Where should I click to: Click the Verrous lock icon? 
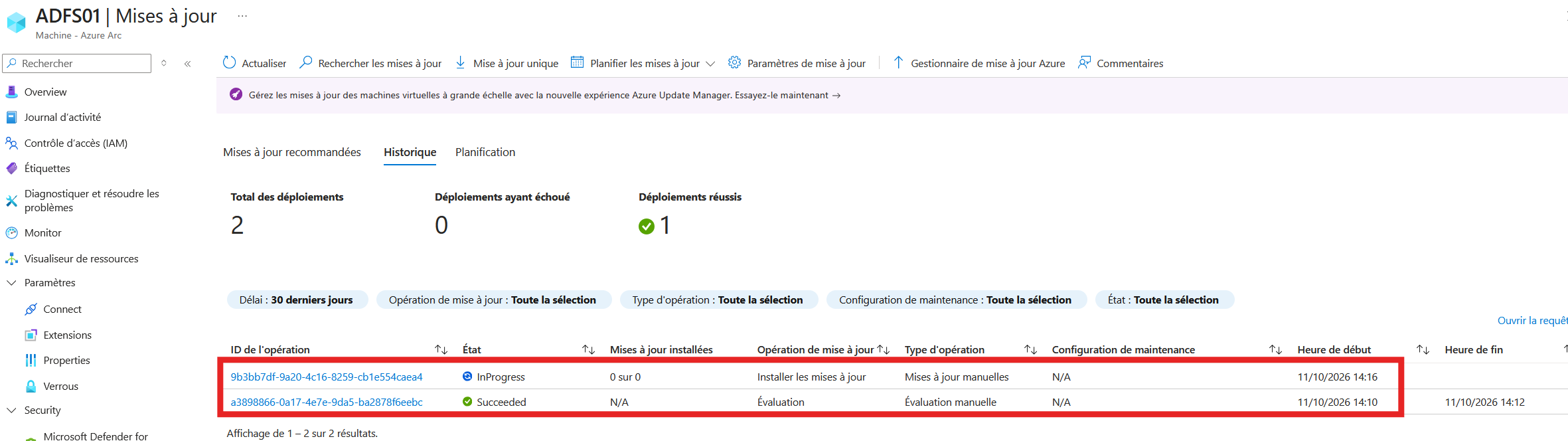(31, 386)
